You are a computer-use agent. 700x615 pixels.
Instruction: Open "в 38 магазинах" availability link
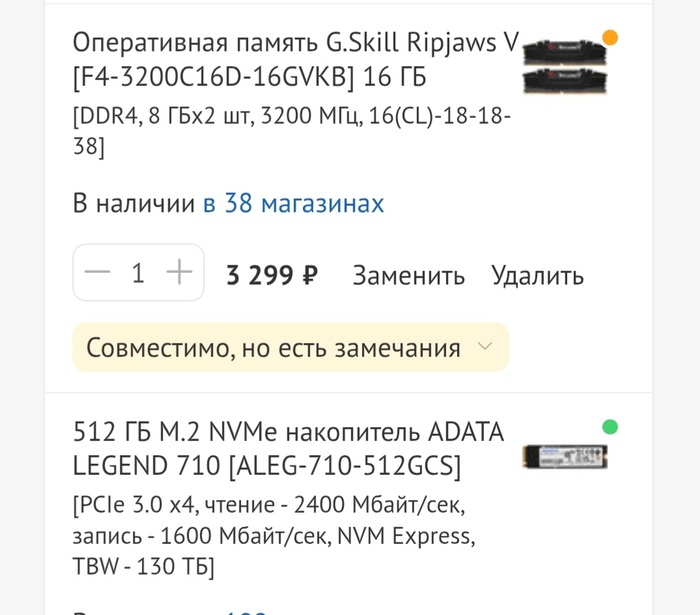point(293,204)
